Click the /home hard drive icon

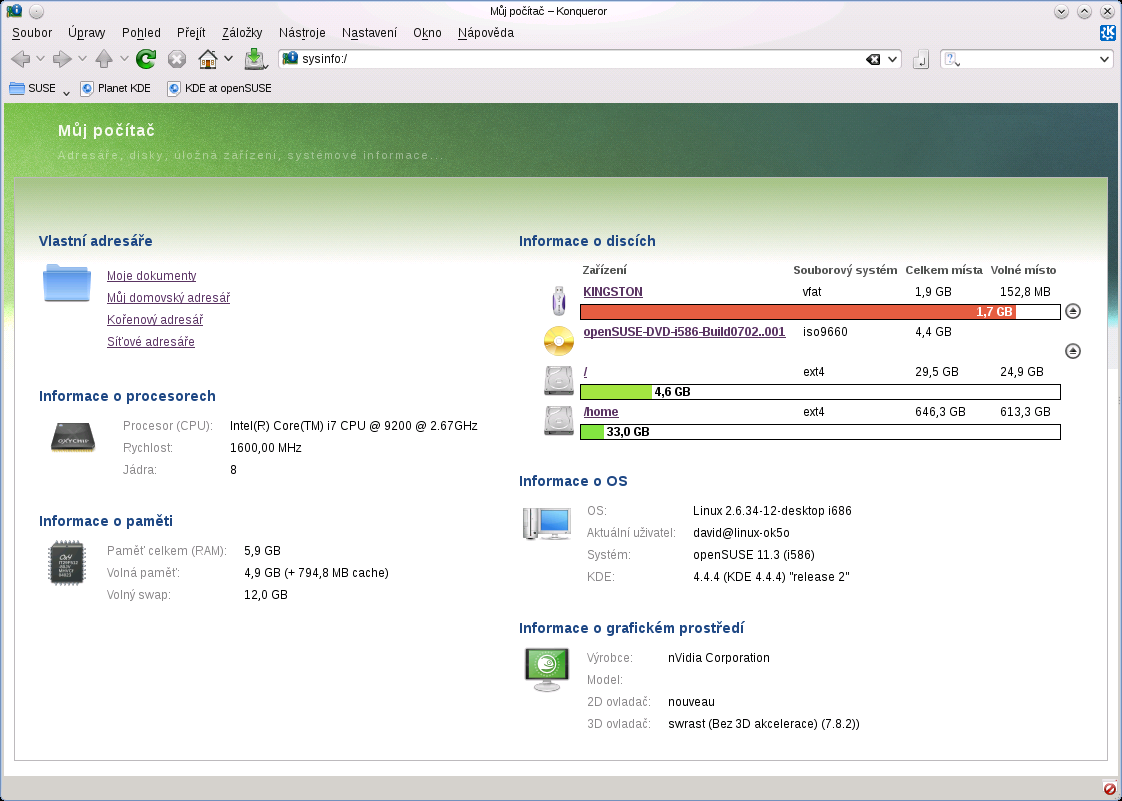tap(559, 421)
